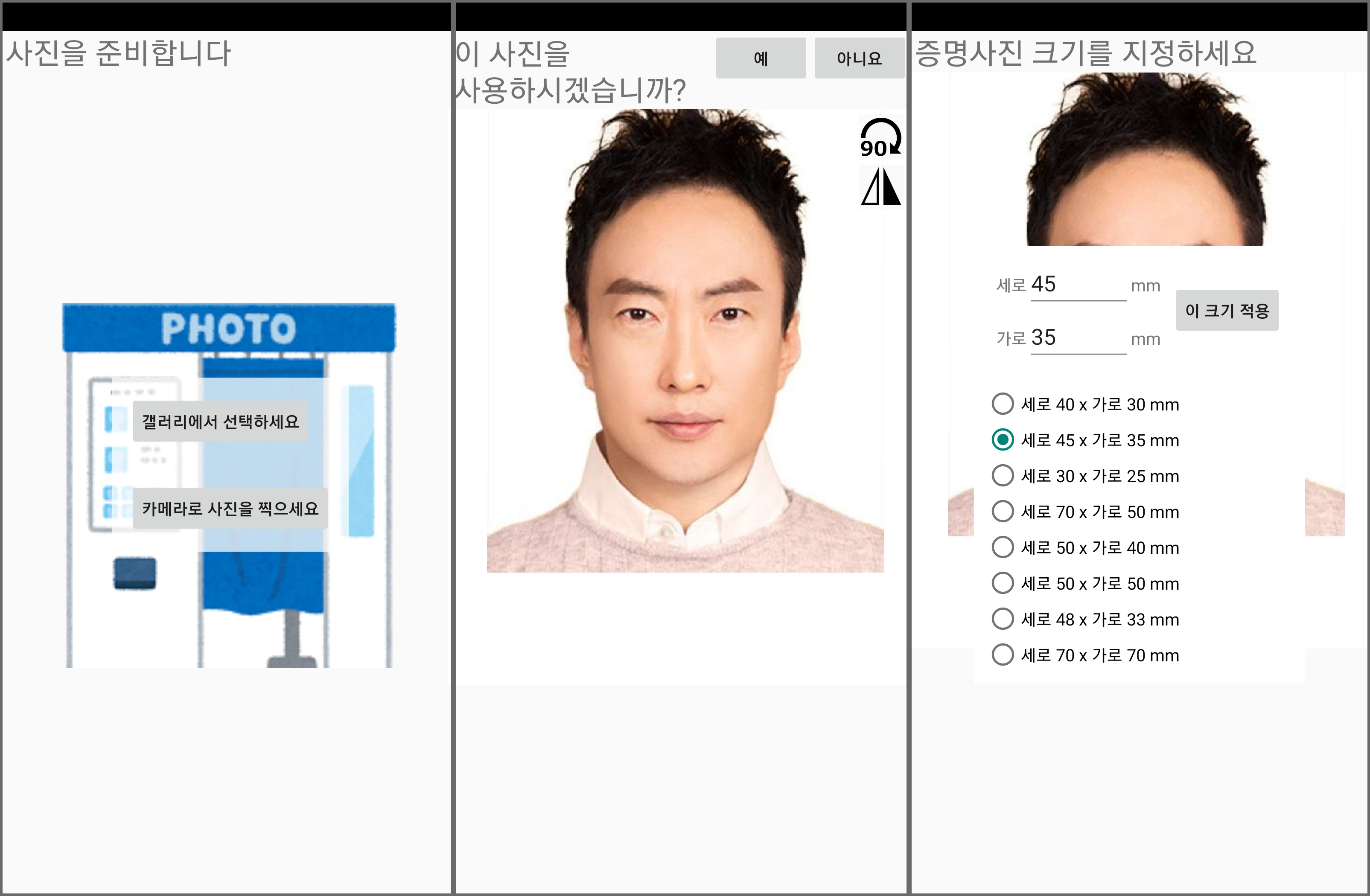Tap prompt 이 사진을 사용하시겠습니까?

click(x=571, y=72)
